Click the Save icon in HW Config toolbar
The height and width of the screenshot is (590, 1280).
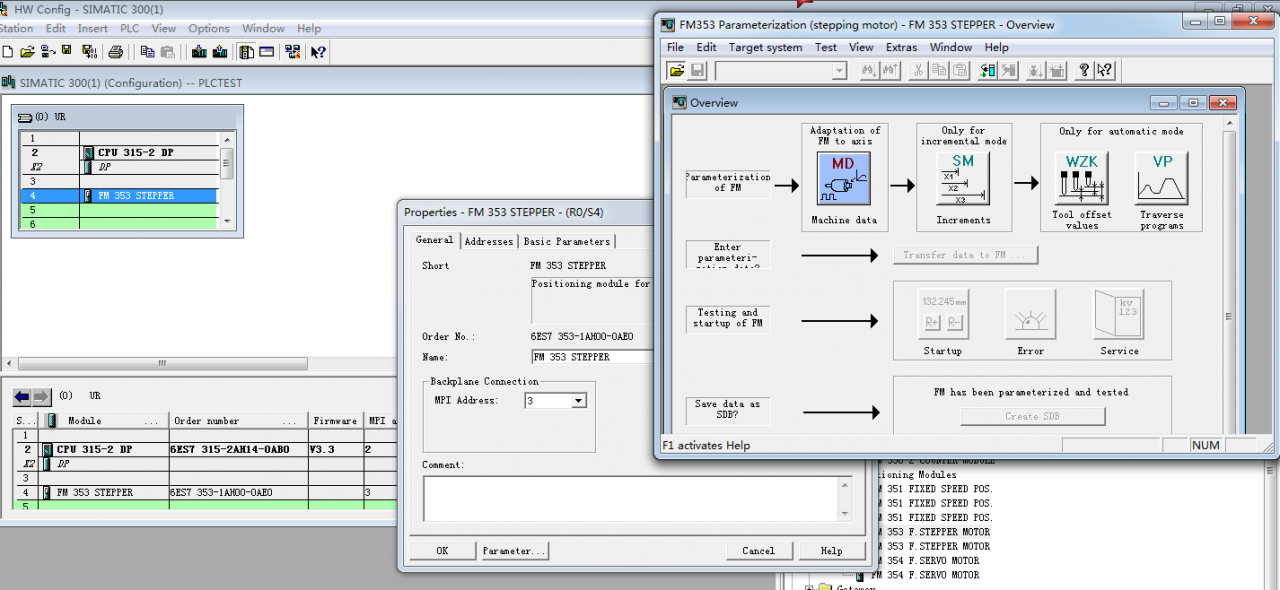66,51
